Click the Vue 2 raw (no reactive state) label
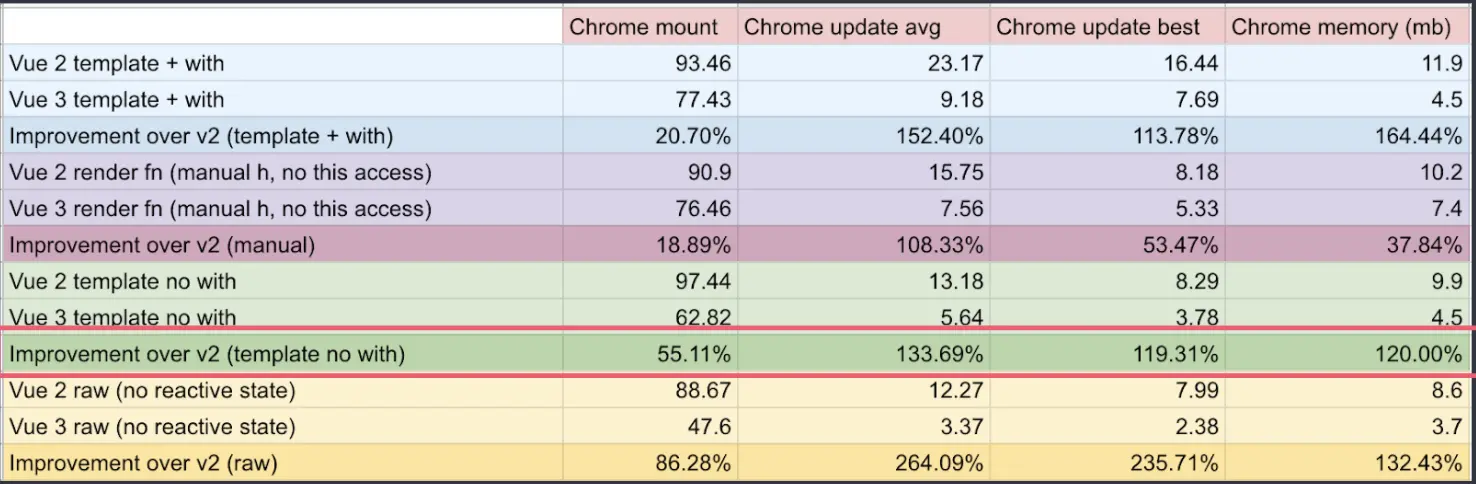Image resolution: width=1476 pixels, height=484 pixels. [282, 390]
